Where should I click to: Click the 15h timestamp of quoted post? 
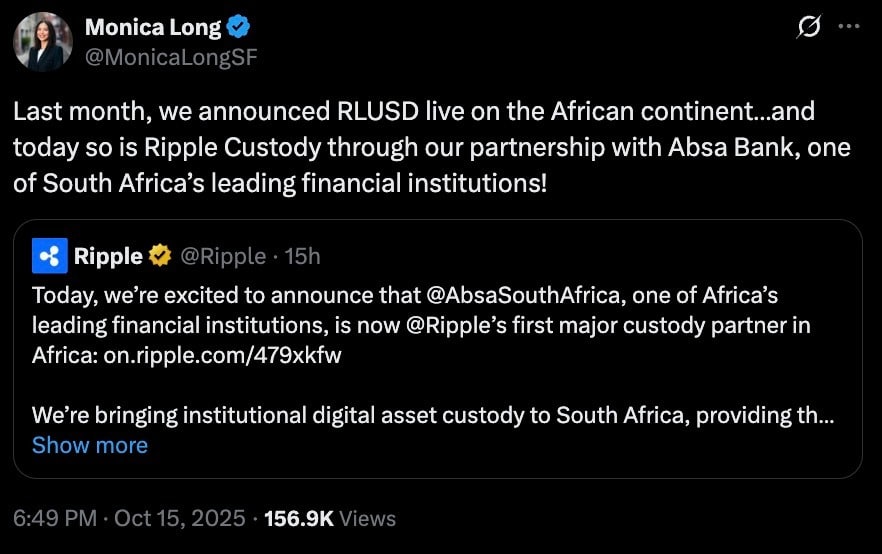302,256
